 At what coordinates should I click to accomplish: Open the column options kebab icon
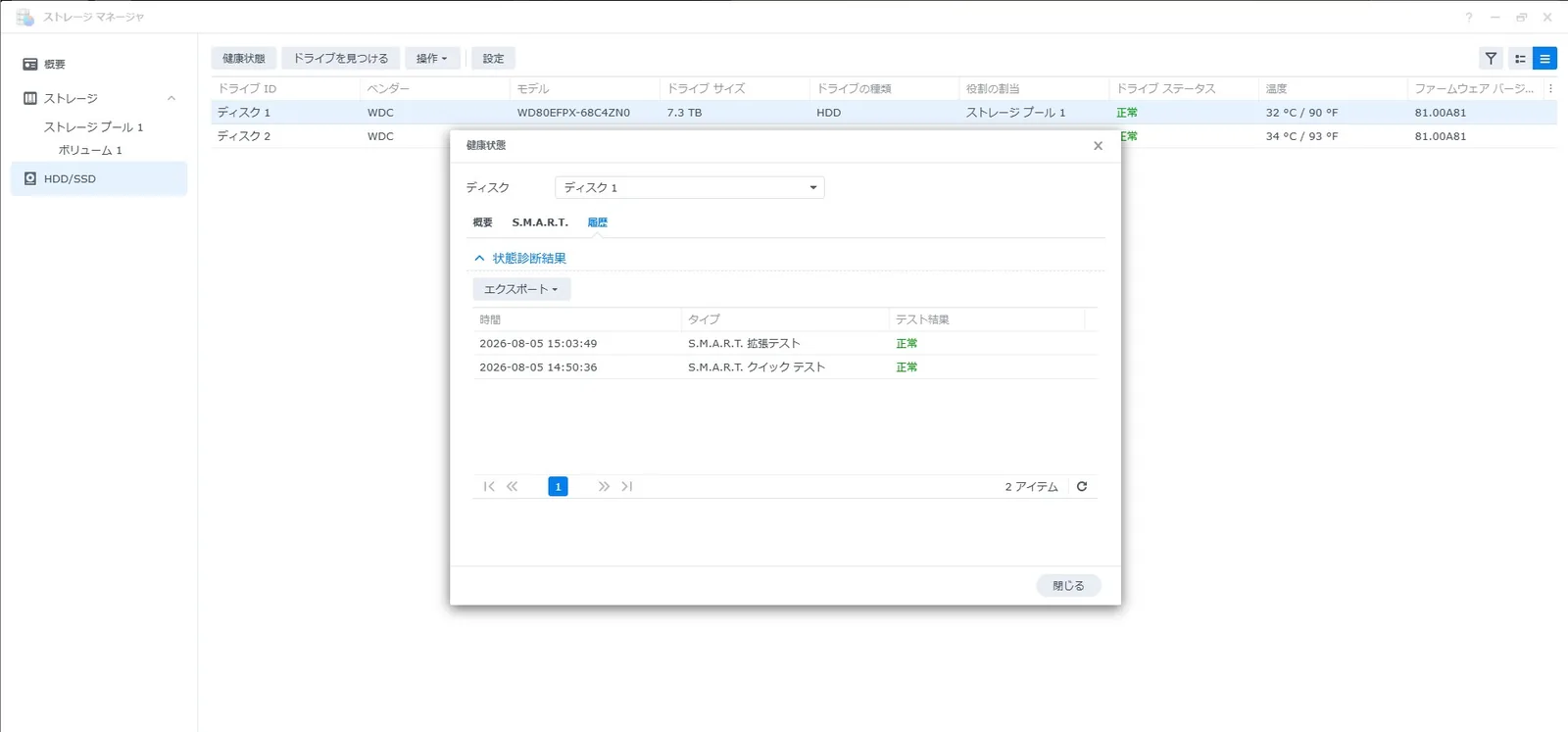coord(1550,88)
